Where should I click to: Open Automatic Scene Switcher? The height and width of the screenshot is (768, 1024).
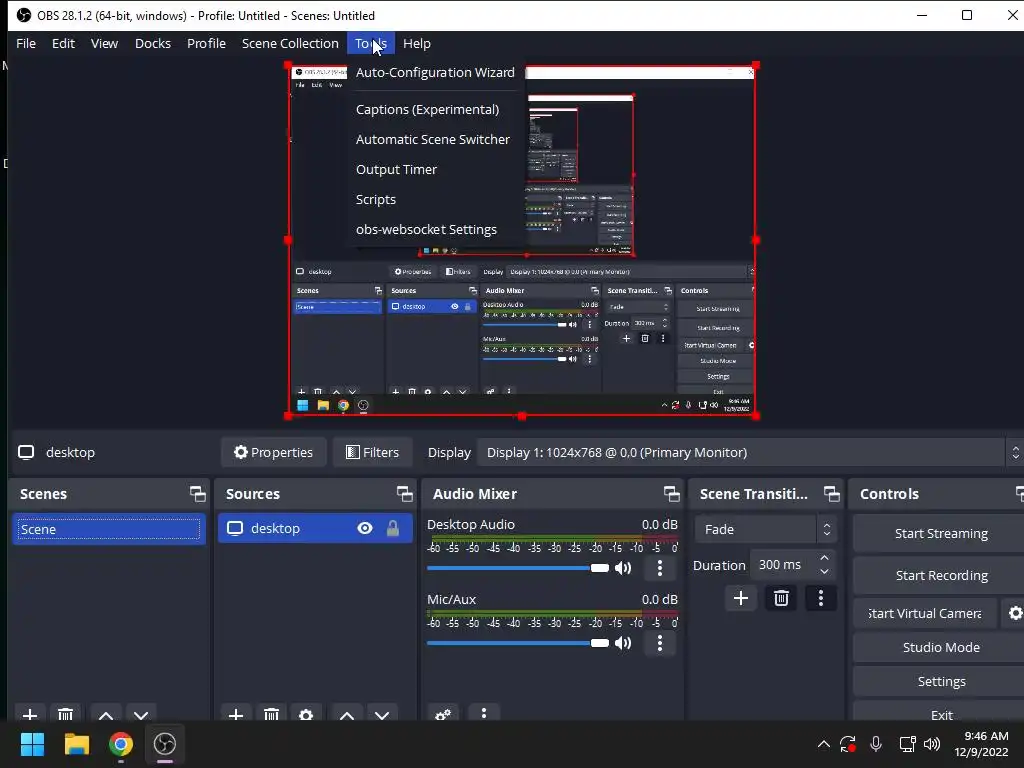point(432,139)
